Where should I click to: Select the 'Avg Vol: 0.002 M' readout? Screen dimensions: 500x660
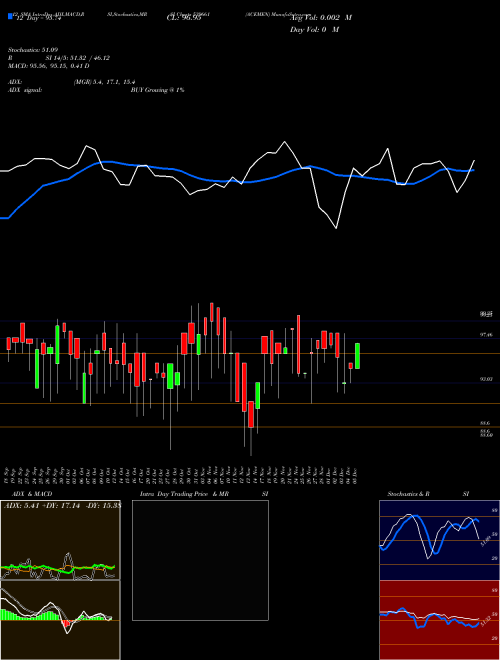click(321, 18)
